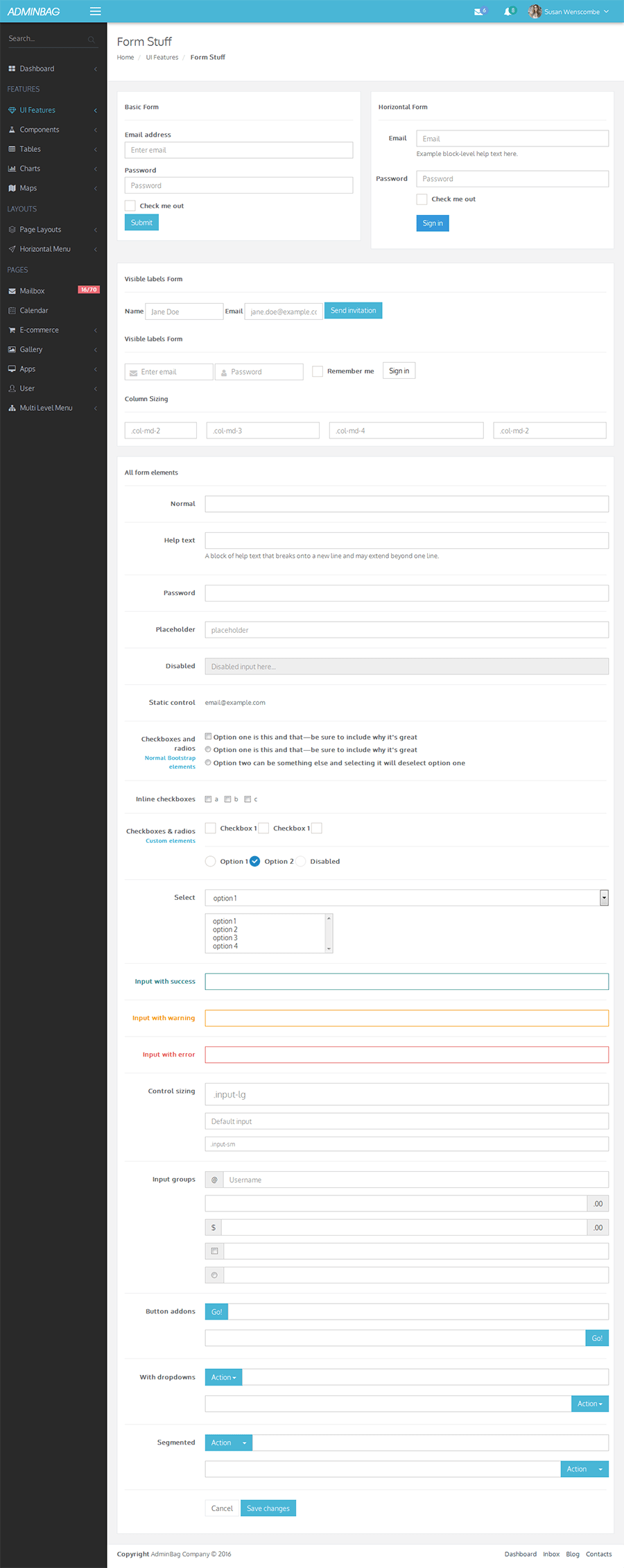624x1568 pixels.
Task: Click the Components flask icon
Action: tap(12, 130)
